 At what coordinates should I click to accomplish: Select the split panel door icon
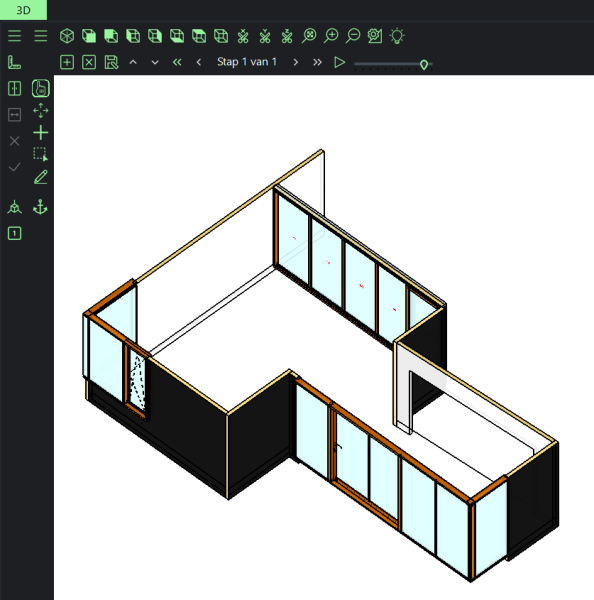click(x=15, y=89)
